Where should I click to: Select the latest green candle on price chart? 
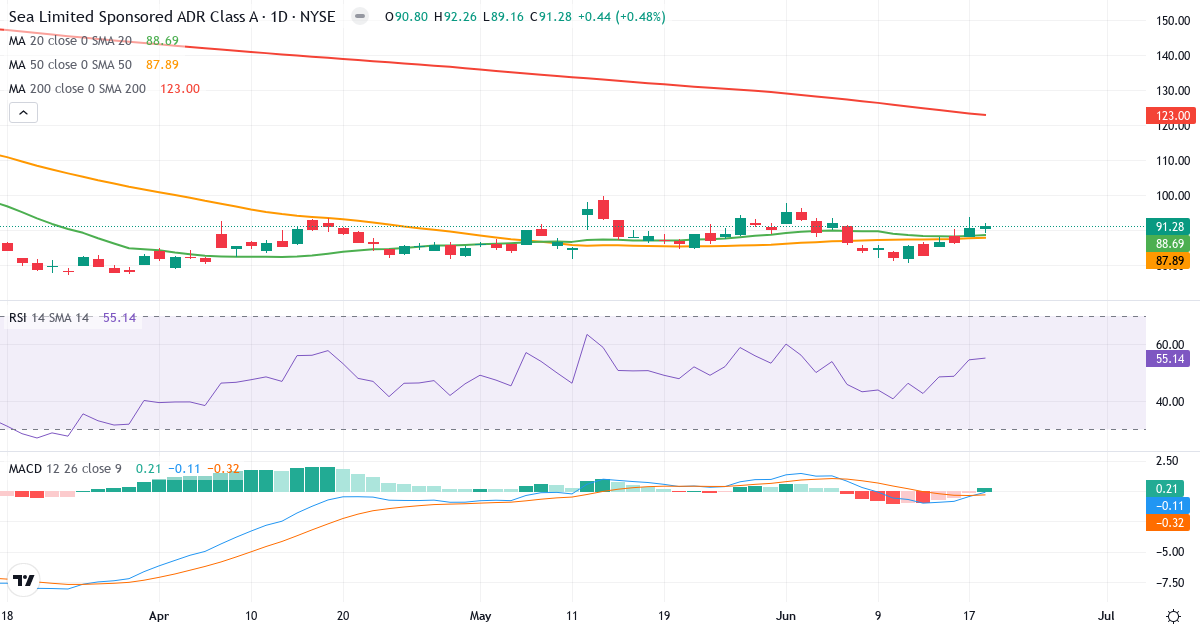(x=985, y=227)
